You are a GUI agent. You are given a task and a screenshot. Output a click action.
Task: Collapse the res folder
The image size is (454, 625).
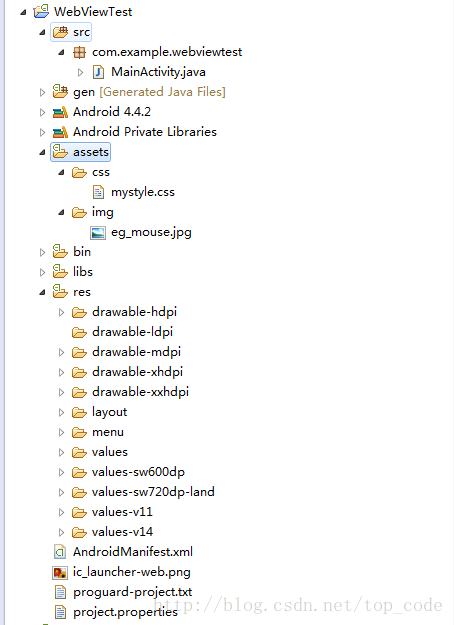42,292
